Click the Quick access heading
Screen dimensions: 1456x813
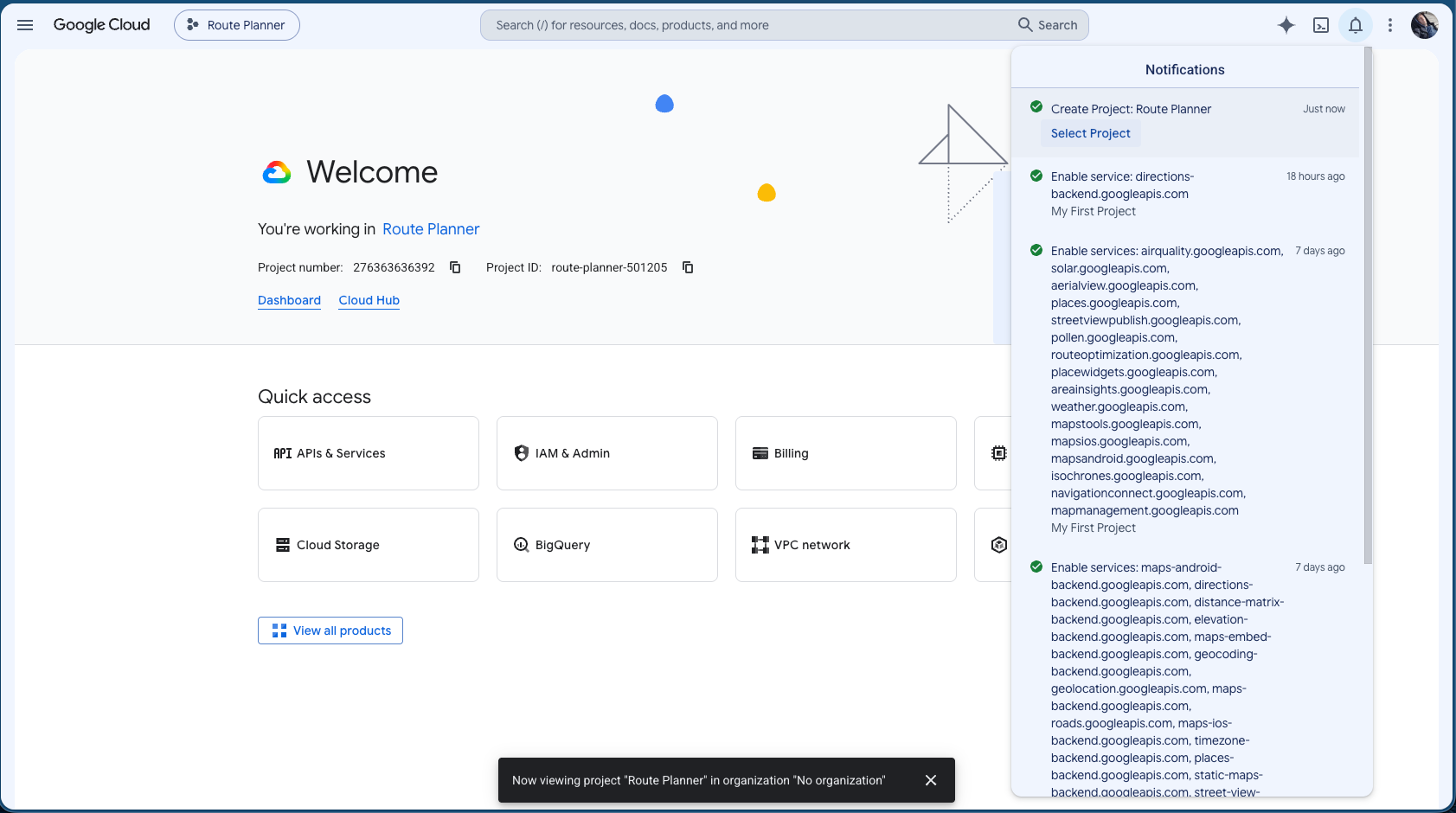314,397
